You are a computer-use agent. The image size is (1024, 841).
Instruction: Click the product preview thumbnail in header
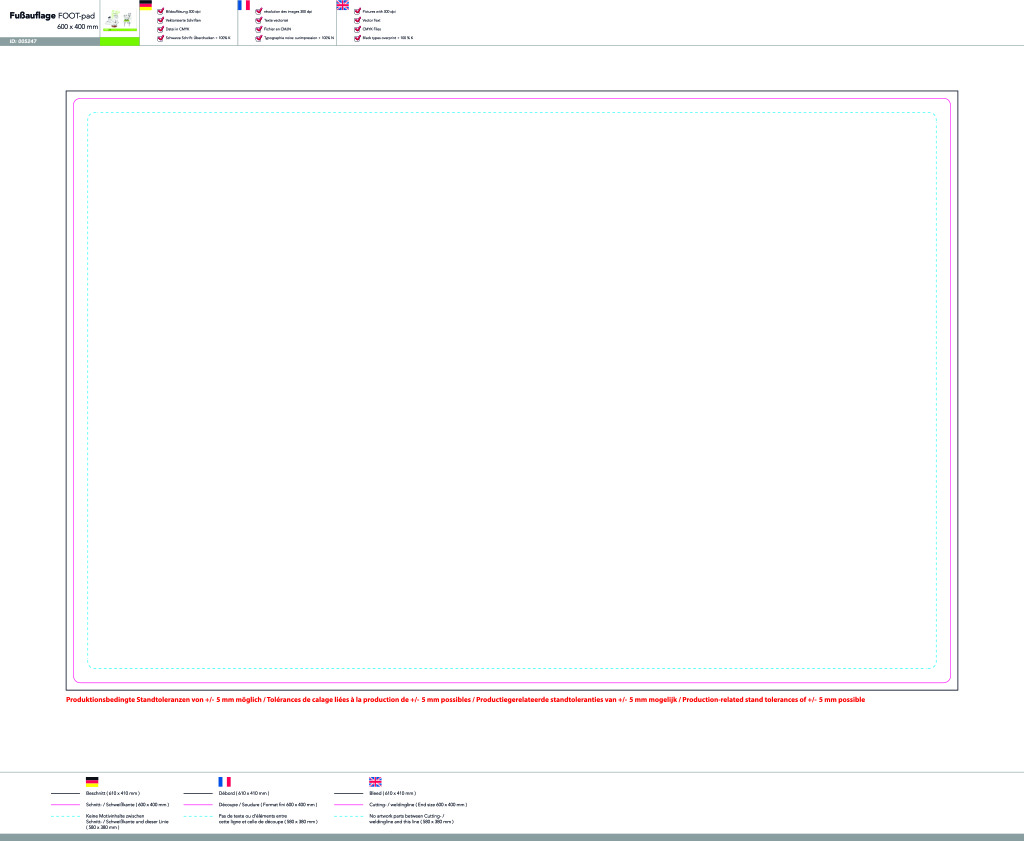click(x=120, y=19)
